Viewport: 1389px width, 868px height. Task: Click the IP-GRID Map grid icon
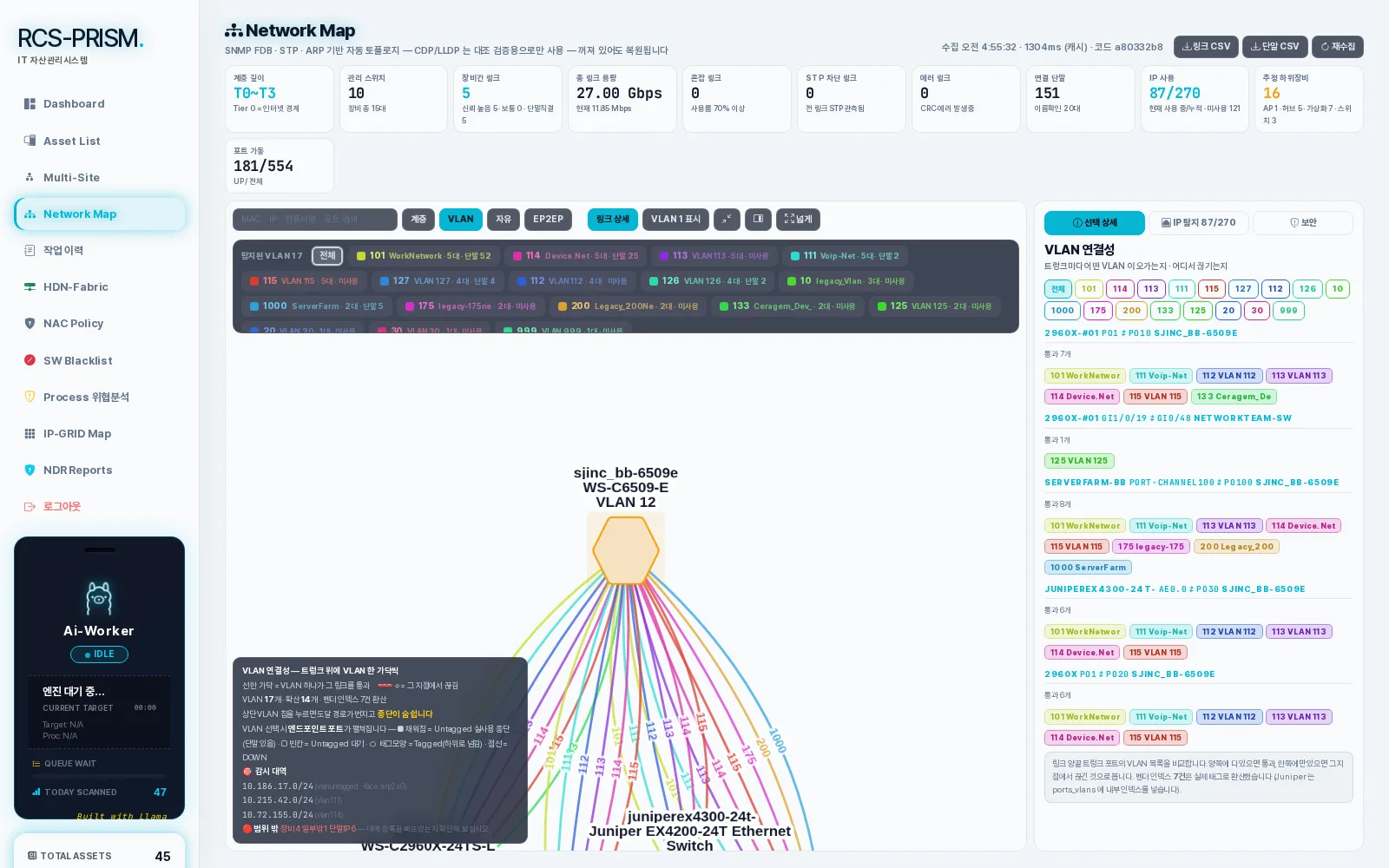30,433
